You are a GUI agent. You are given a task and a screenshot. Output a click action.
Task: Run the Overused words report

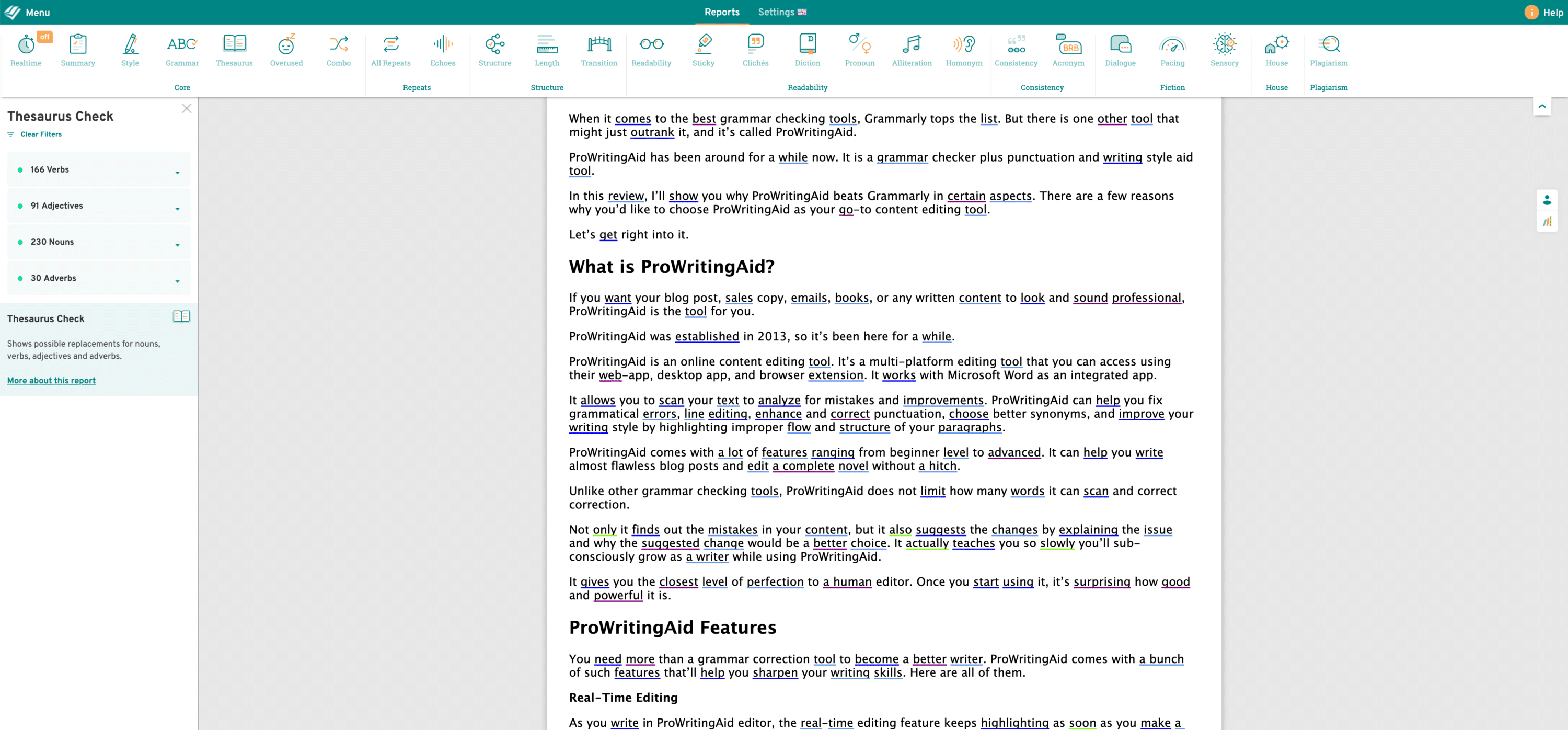point(286,50)
